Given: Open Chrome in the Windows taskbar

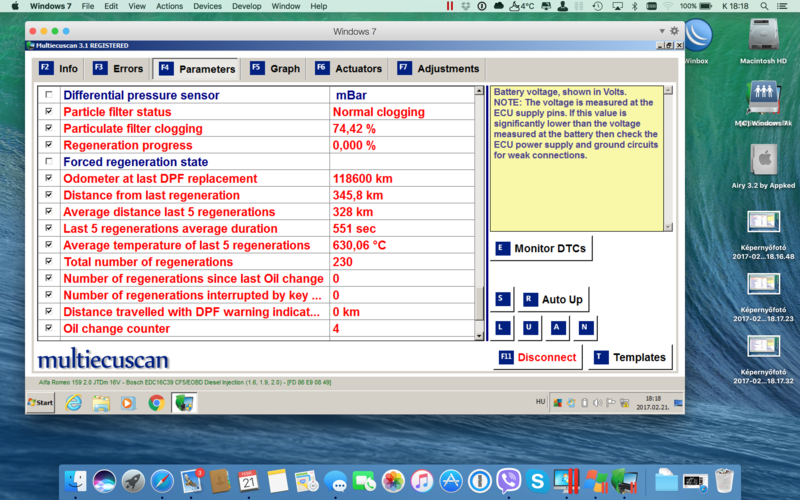Looking at the screenshot, I should pyautogui.click(x=156, y=402).
